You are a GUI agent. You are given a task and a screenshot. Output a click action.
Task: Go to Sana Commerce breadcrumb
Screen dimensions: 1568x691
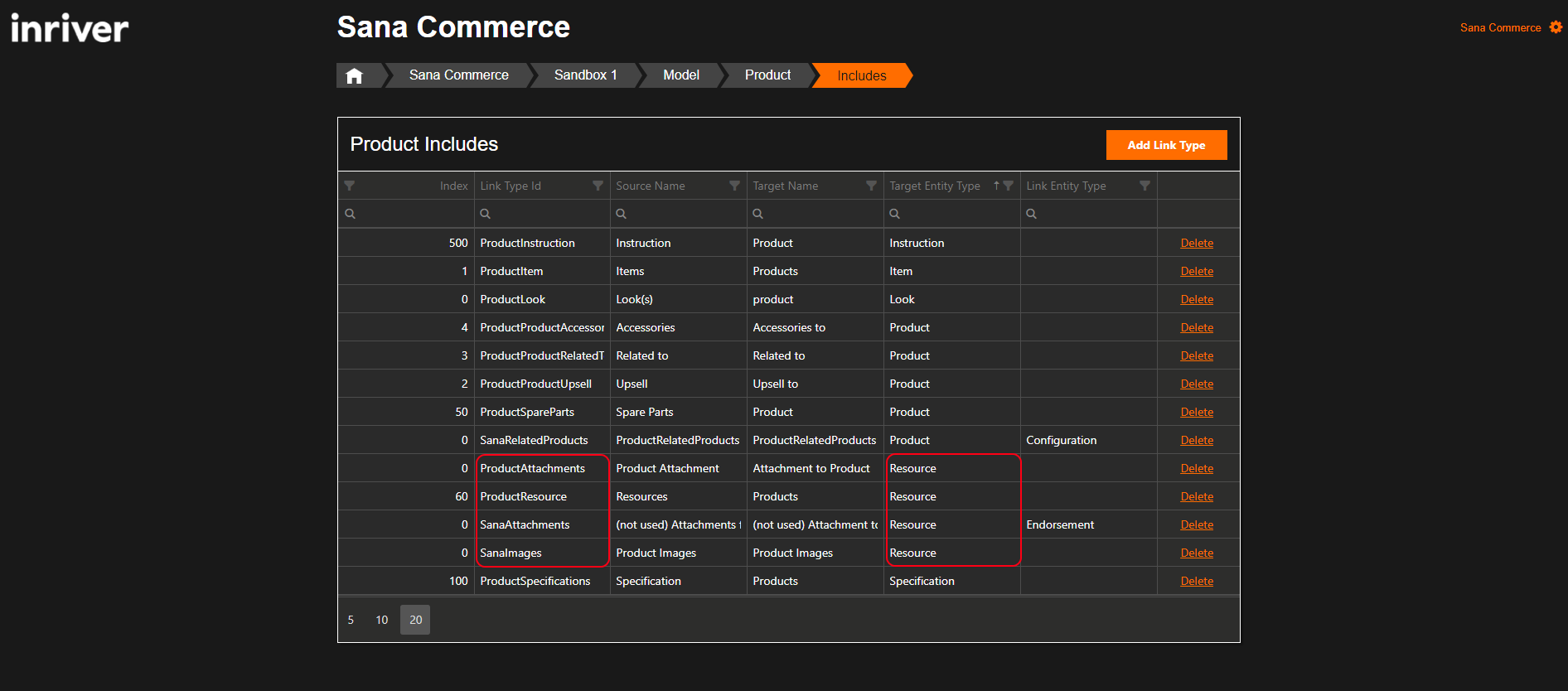[x=458, y=75]
